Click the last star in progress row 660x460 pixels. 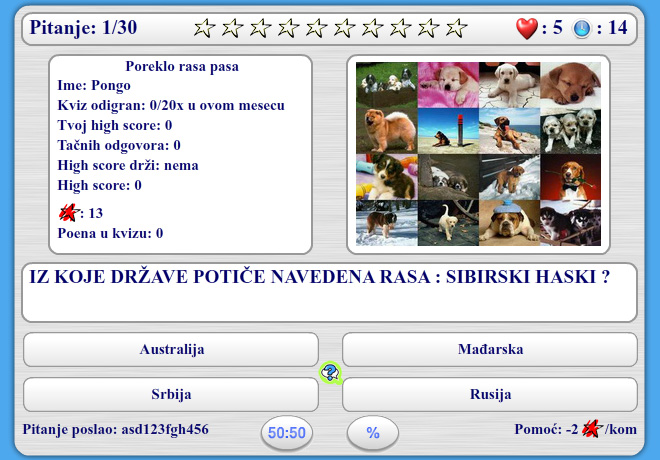(x=456, y=28)
